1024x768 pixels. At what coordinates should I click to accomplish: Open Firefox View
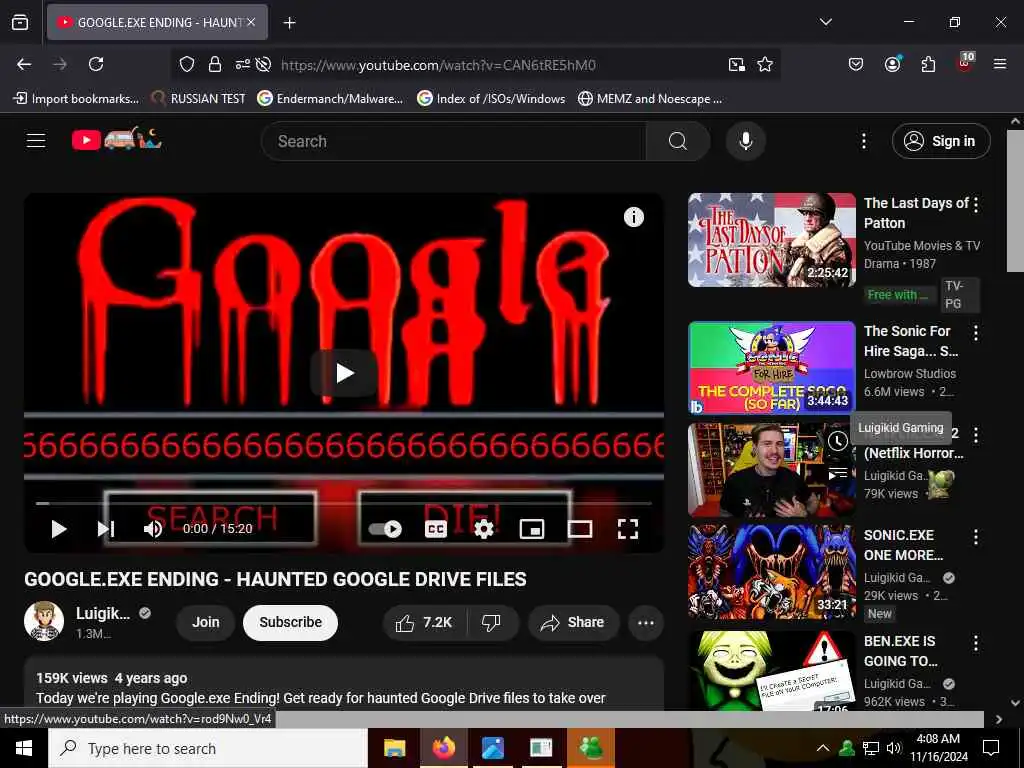[20, 22]
